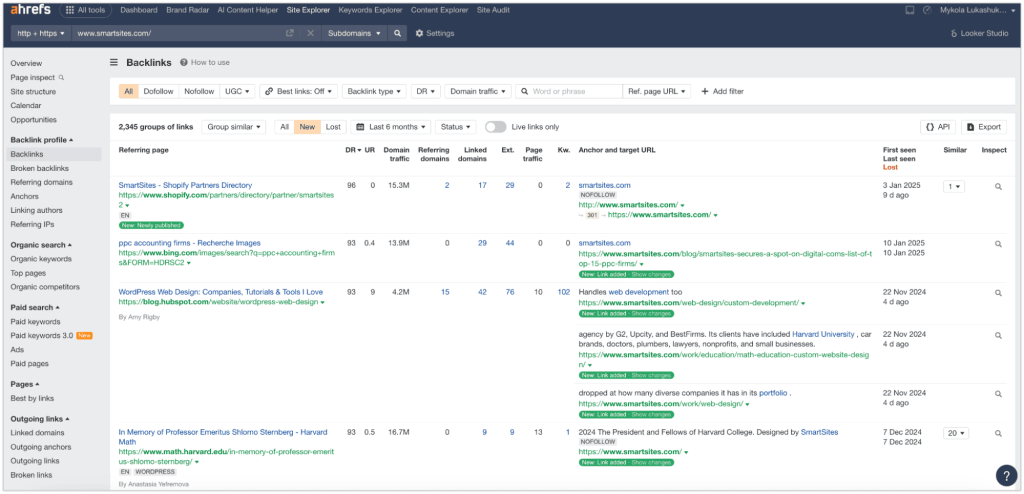Screen dimensions: 1024x494
Task: Open Content Explorer
Action: [x=440, y=10]
